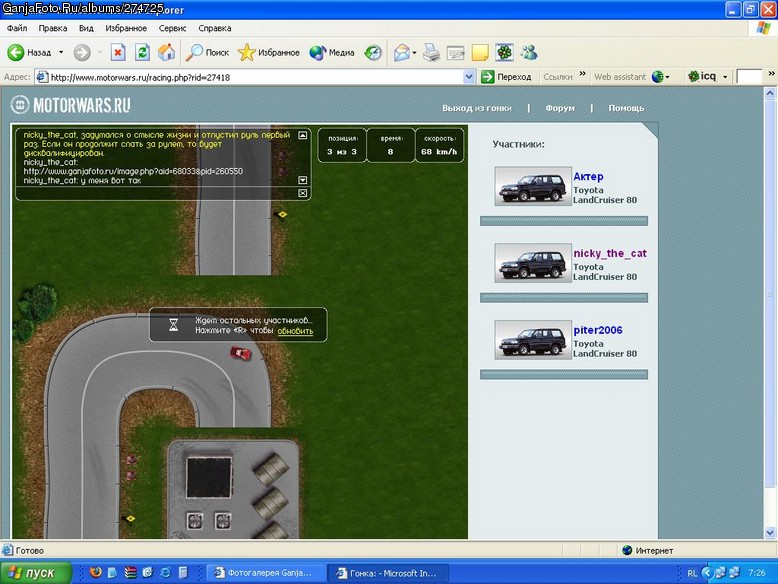Expand the Back button history dropdown
Screen dimensions: 778x584
point(61,52)
